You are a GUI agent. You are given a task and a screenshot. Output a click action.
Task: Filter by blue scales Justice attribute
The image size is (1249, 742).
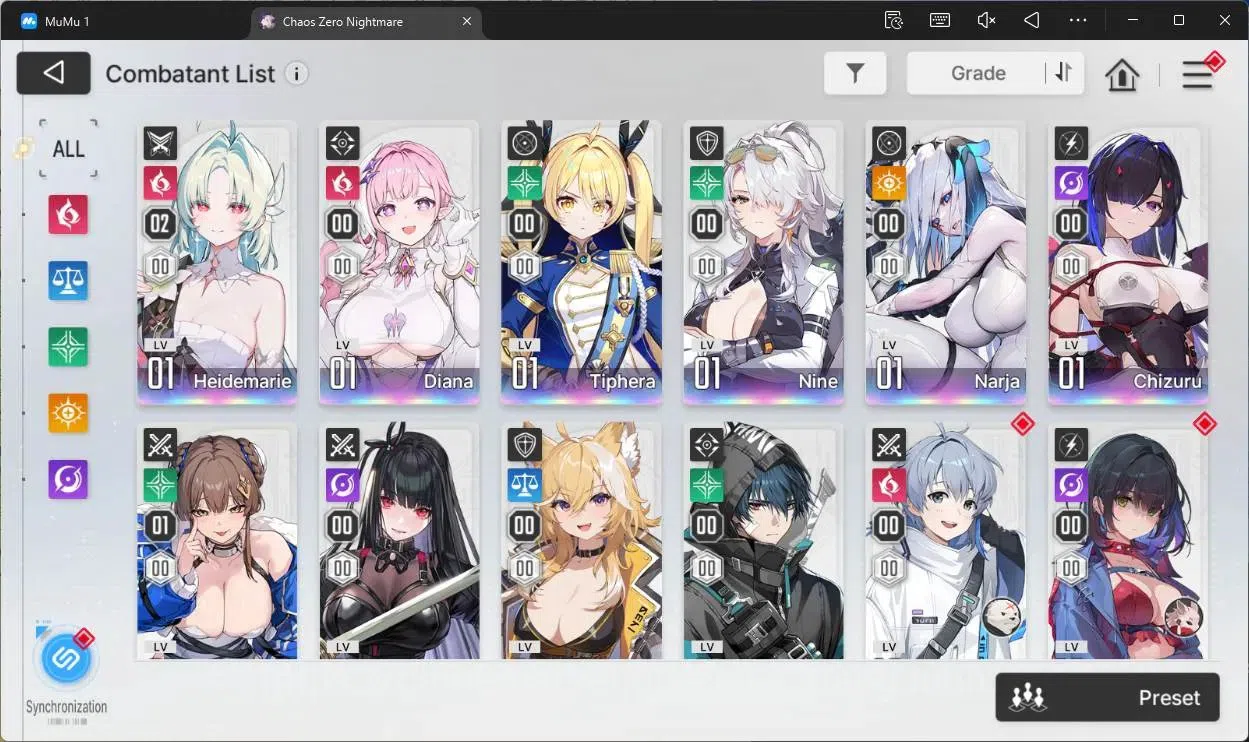[68, 281]
